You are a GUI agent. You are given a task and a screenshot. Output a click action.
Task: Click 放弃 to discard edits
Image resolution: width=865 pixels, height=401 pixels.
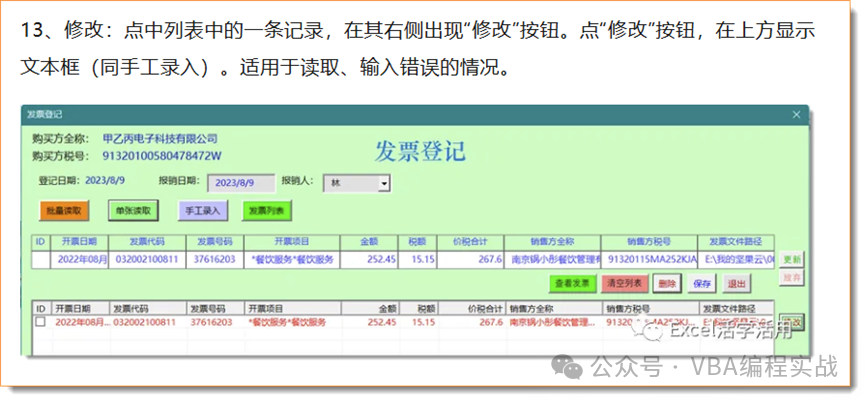pyautogui.click(x=792, y=276)
